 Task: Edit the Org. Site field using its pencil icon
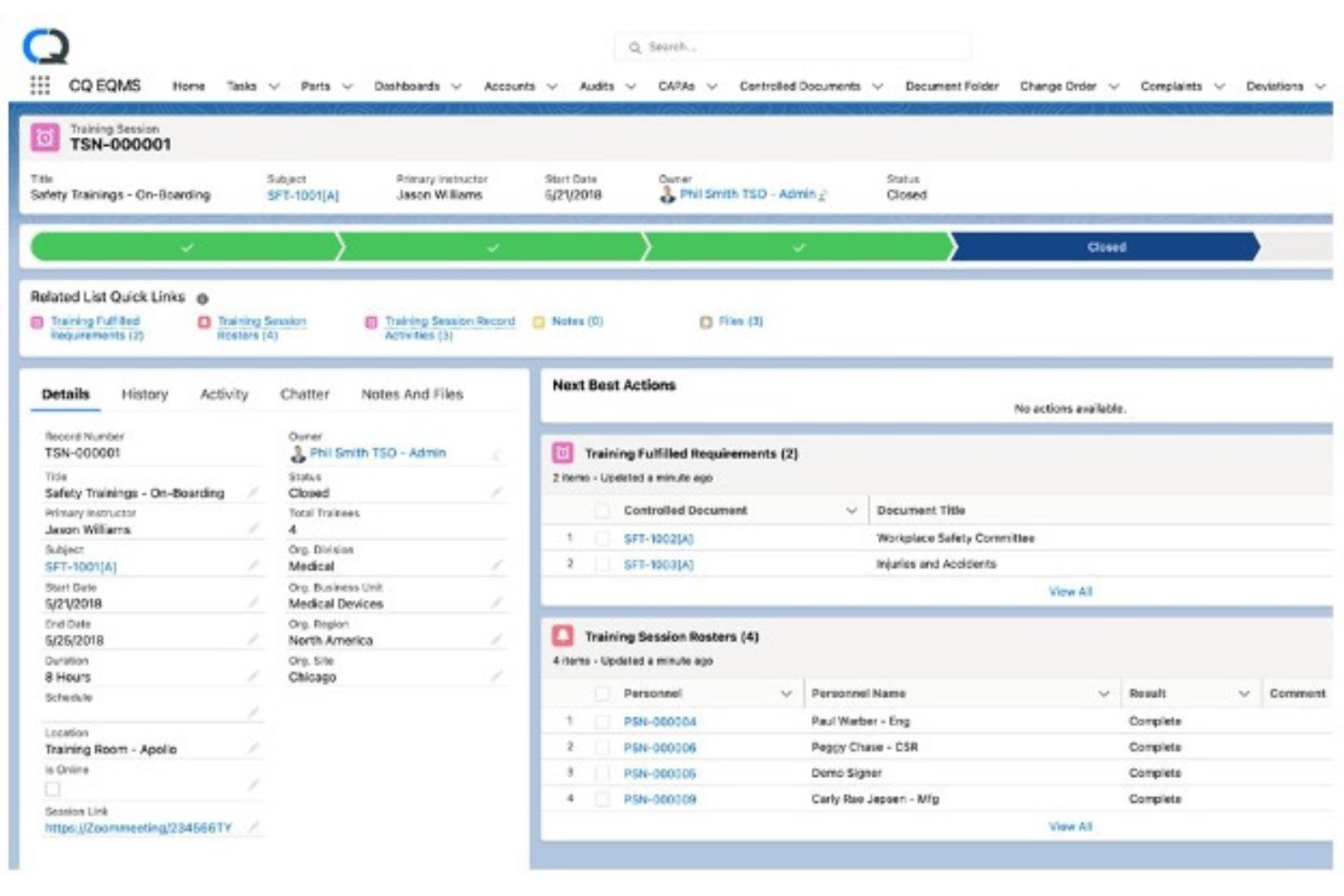pyautogui.click(x=497, y=676)
